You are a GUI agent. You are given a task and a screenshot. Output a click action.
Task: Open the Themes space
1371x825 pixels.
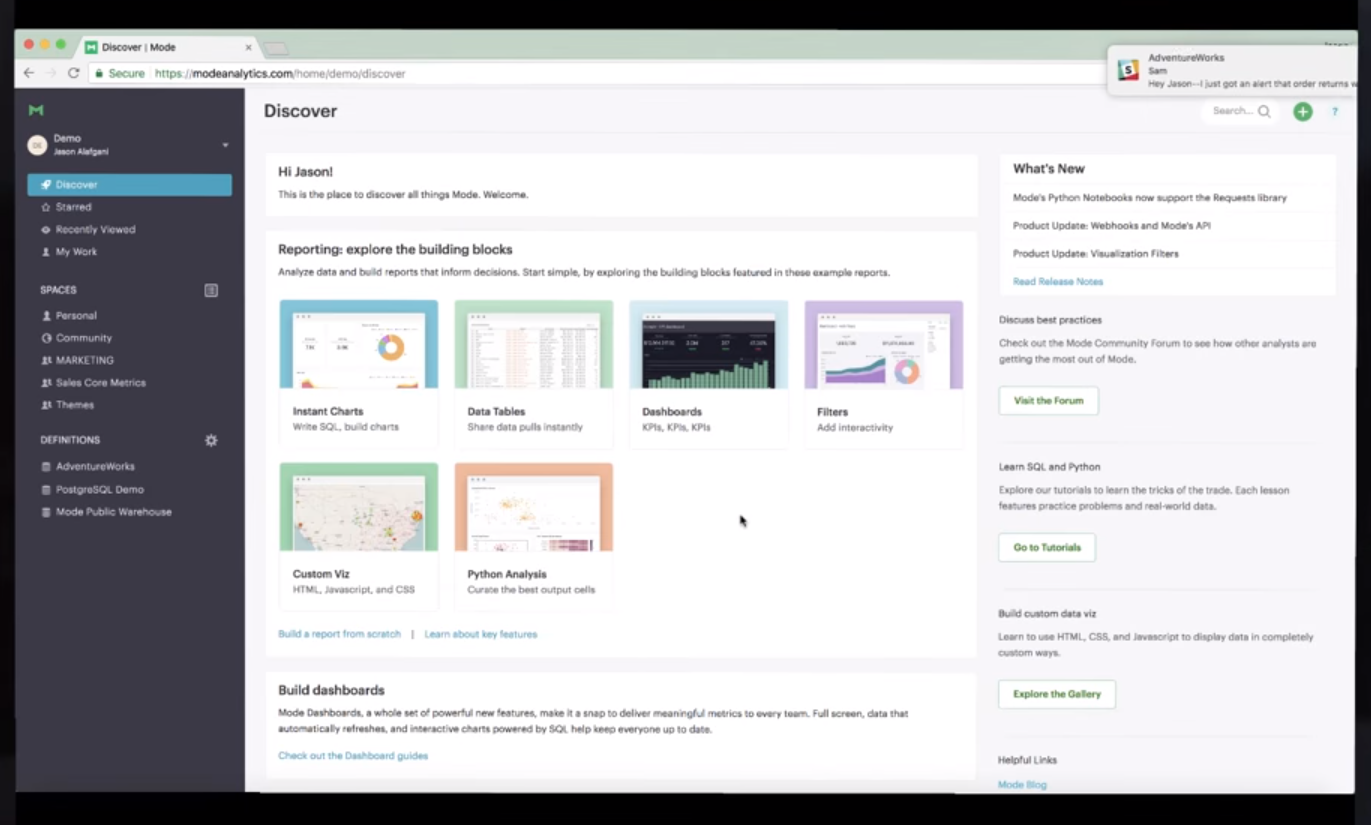tap(75, 405)
